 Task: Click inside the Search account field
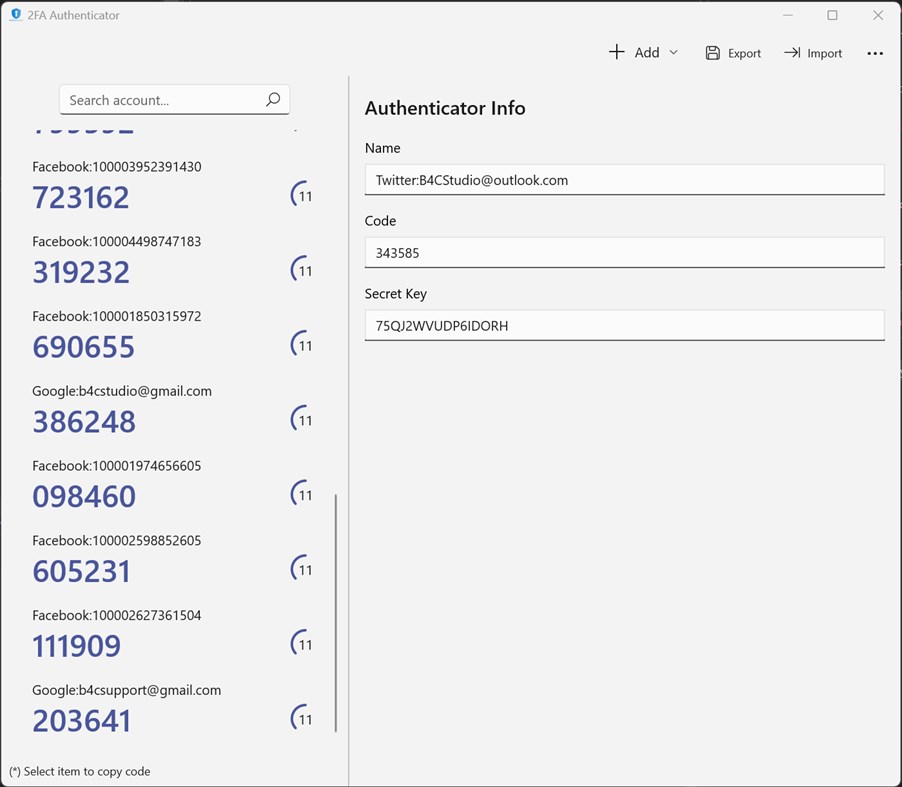pyautogui.click(x=160, y=100)
